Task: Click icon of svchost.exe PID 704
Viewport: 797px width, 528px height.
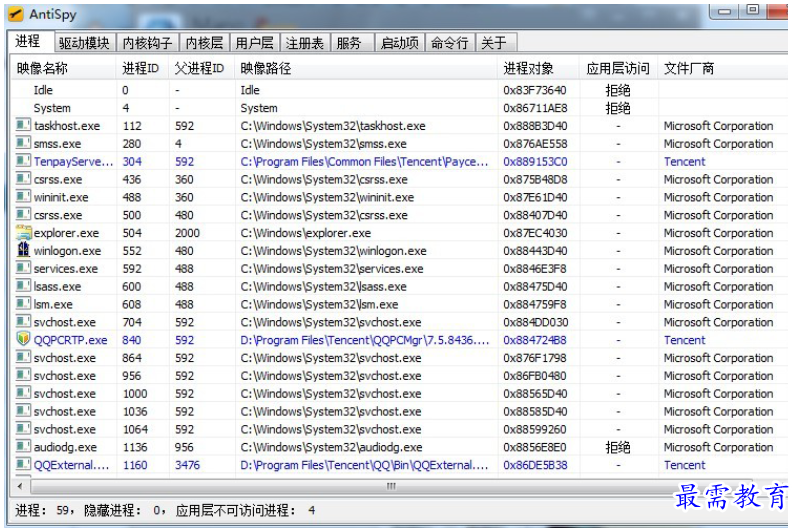Action: (23, 321)
